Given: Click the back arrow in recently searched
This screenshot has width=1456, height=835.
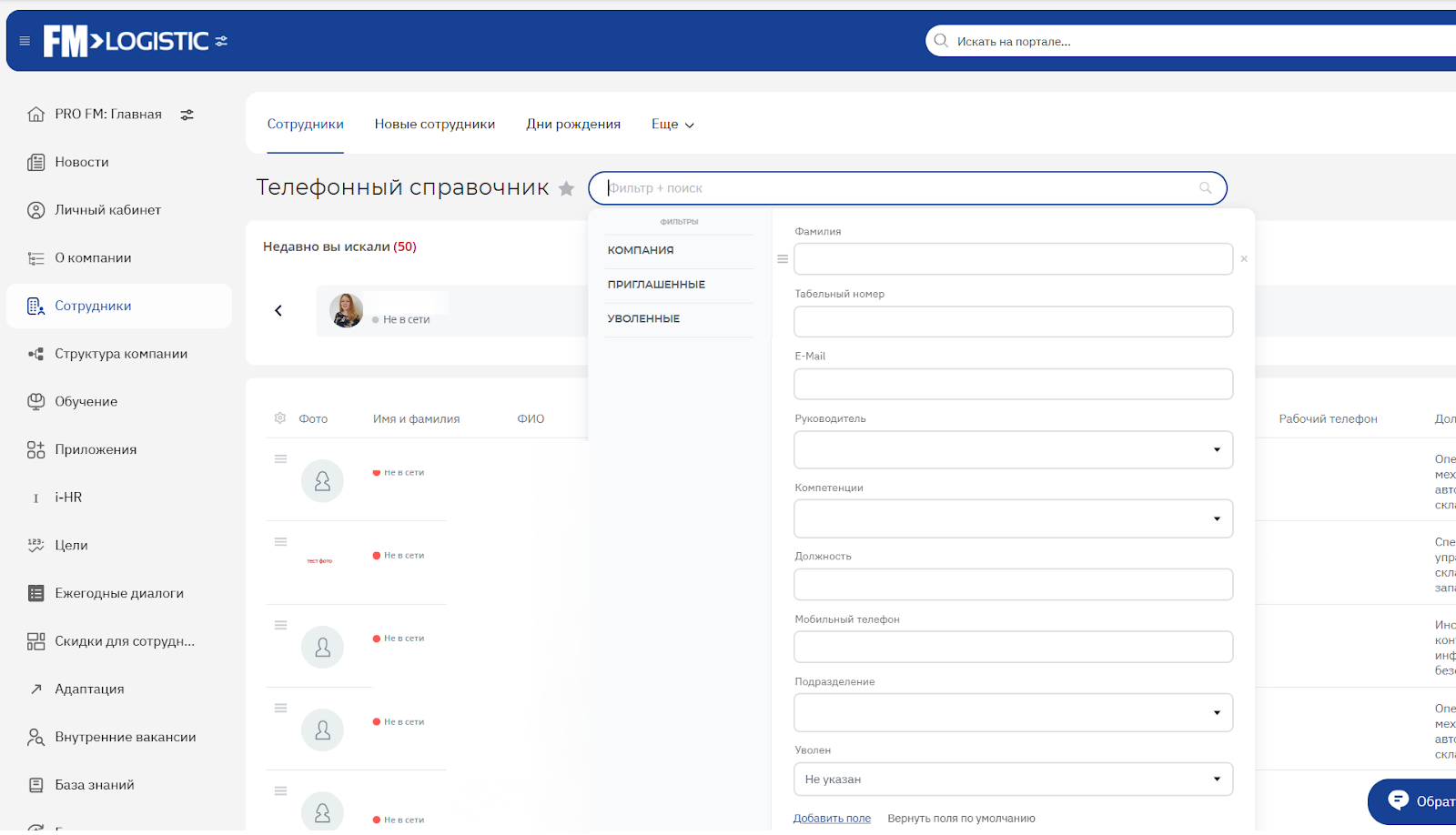Looking at the screenshot, I should tap(278, 311).
